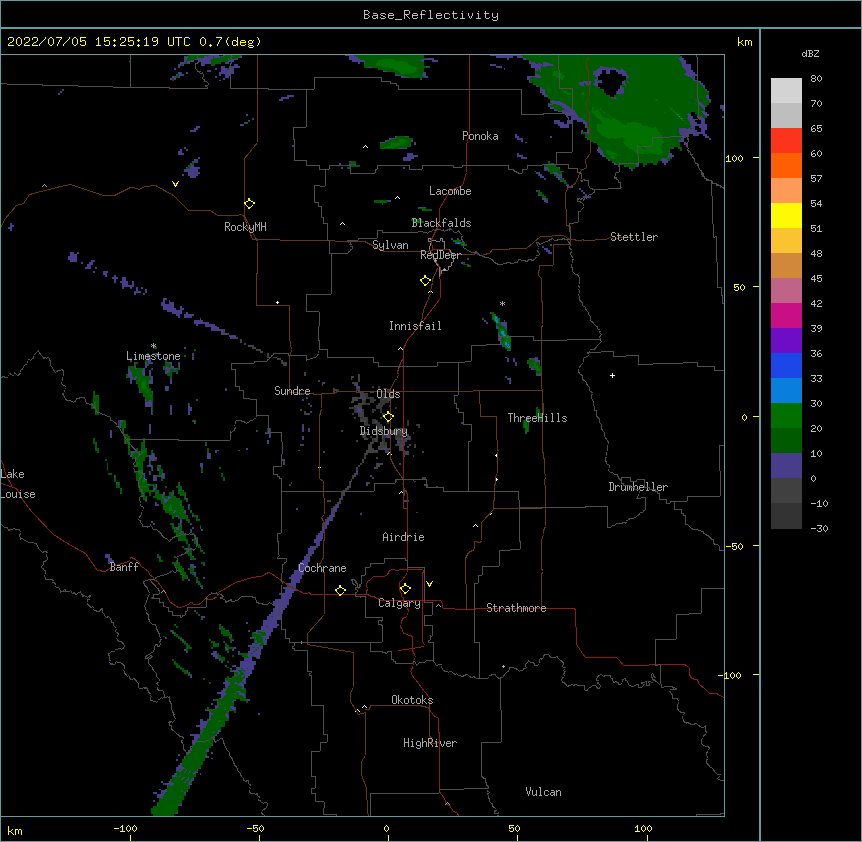Click the Vulcan city label
862x842 pixels.
point(543,792)
